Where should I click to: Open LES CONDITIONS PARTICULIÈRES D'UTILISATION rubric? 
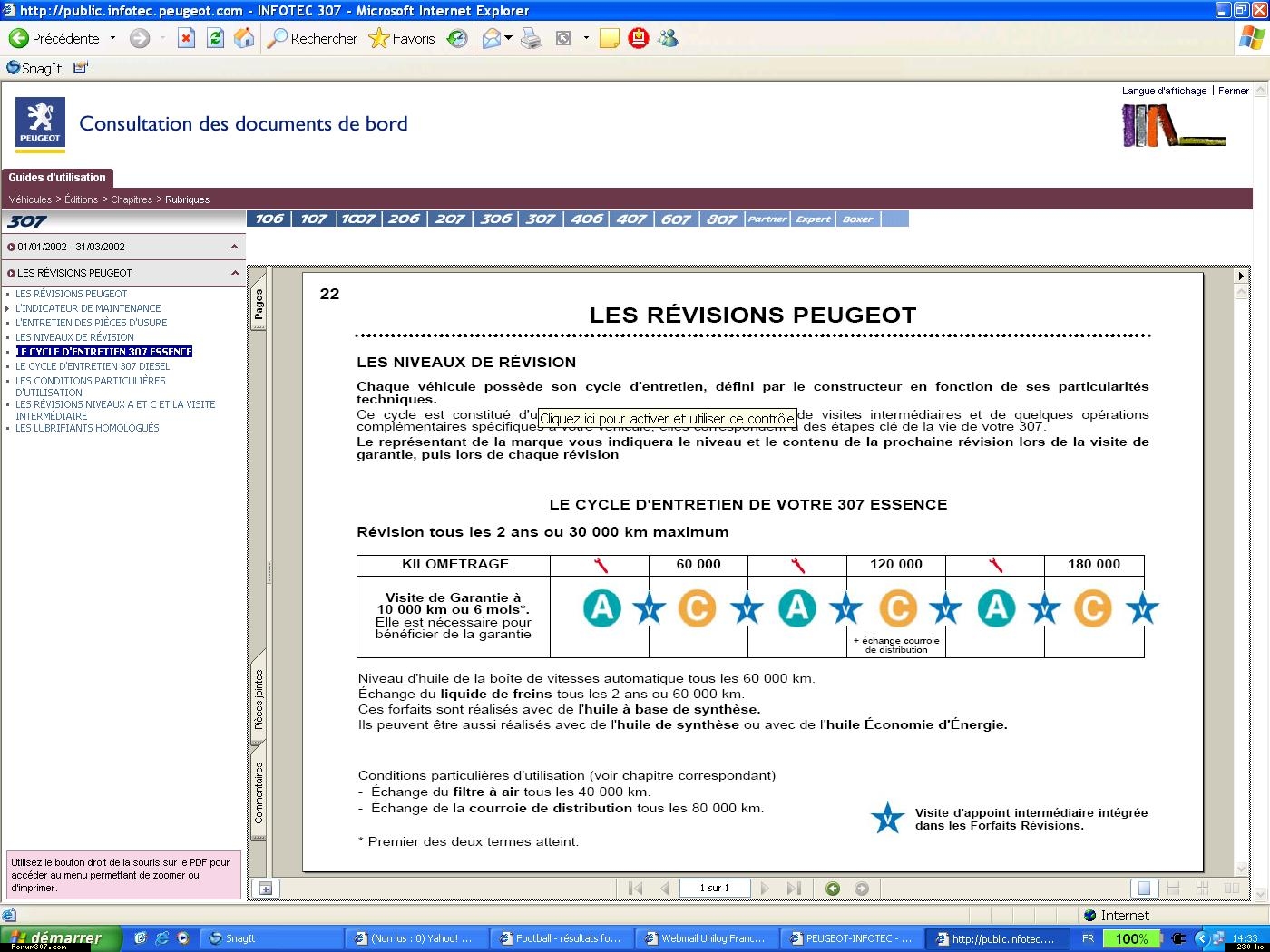(x=91, y=387)
